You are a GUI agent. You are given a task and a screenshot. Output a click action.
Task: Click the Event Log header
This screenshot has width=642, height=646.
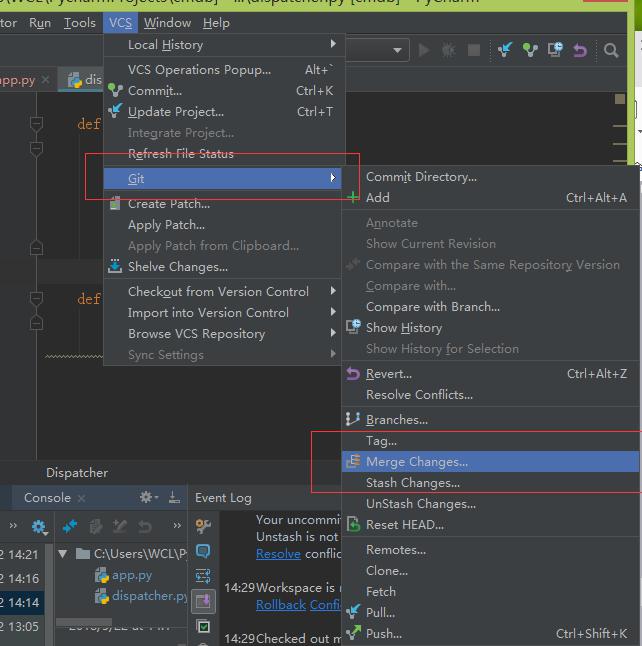pyautogui.click(x=223, y=498)
